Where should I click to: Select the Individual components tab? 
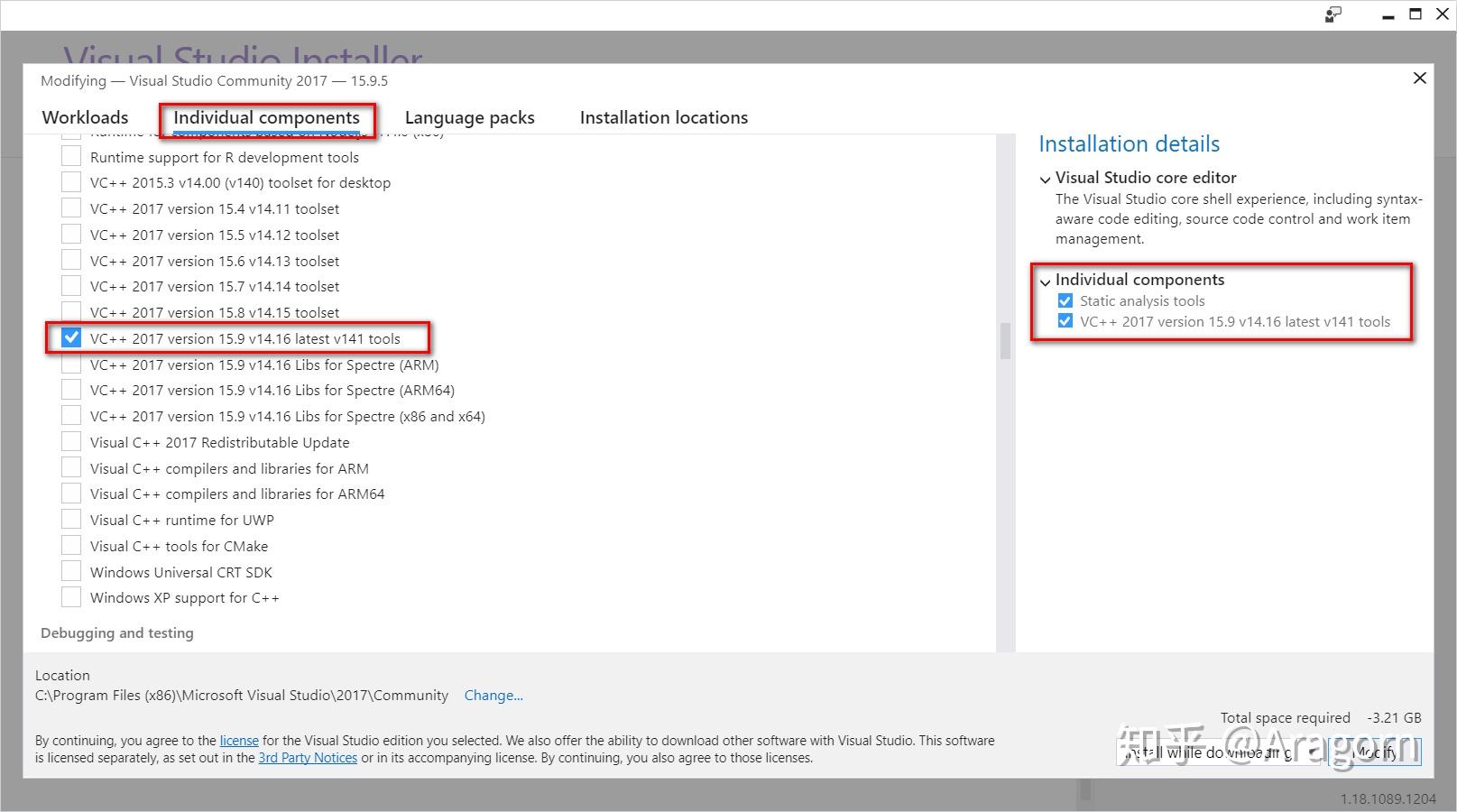click(266, 117)
